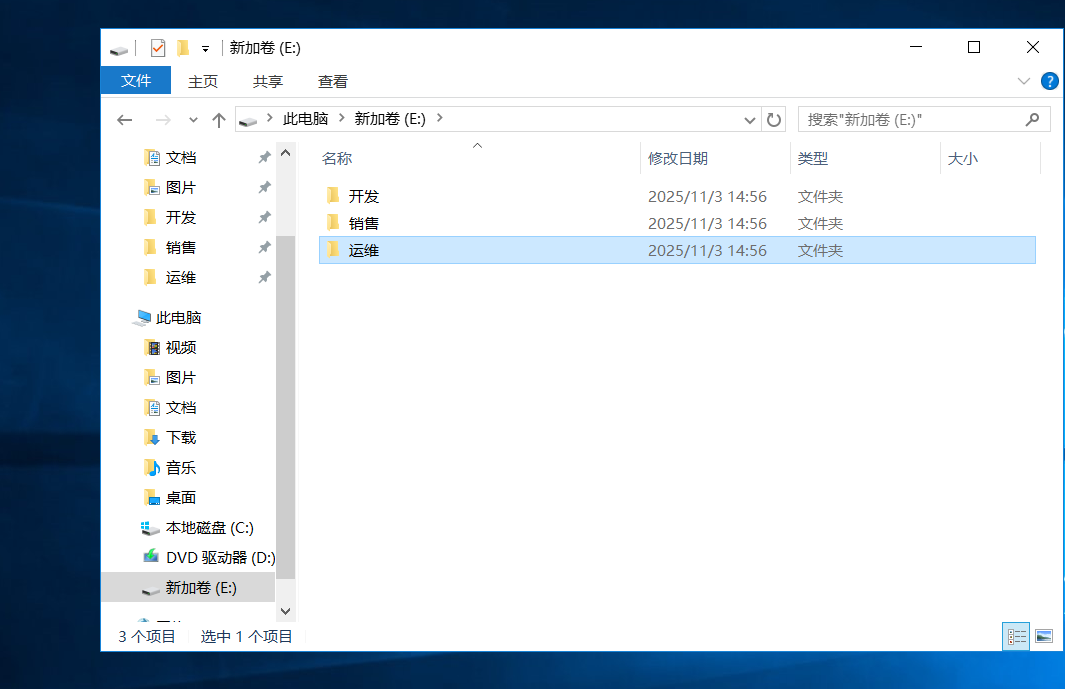Viewport: 1065px width, 689px height.
Task: Open the address bar history dropdown
Action: click(749, 120)
